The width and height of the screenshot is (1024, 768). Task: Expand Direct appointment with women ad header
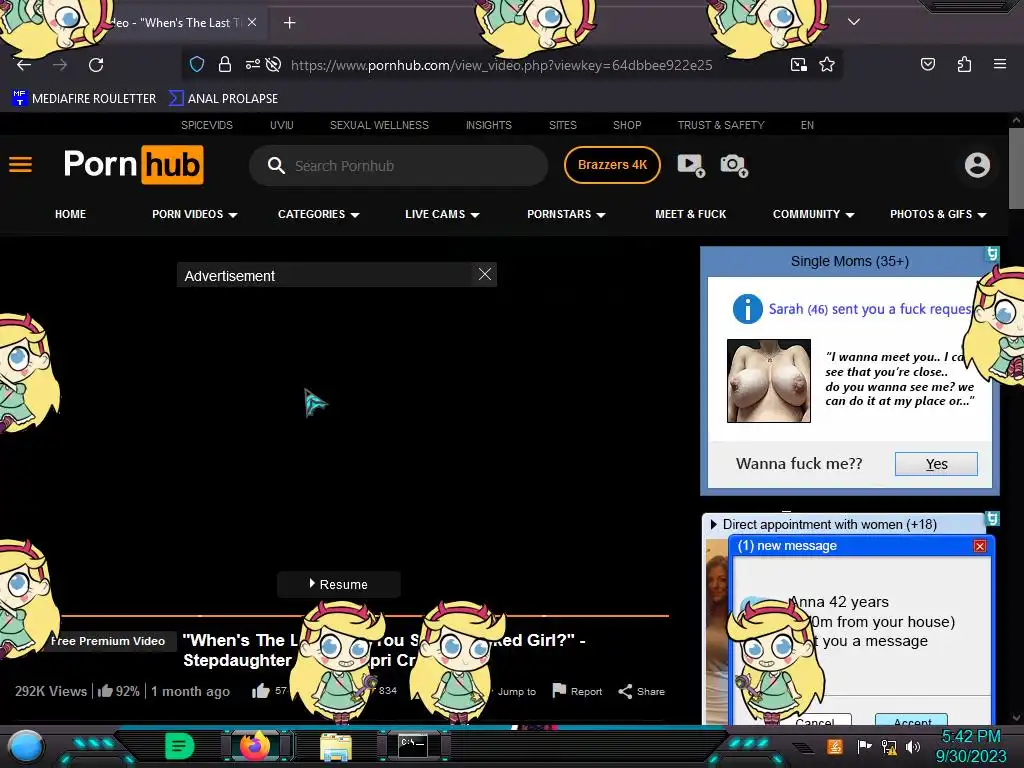point(825,524)
